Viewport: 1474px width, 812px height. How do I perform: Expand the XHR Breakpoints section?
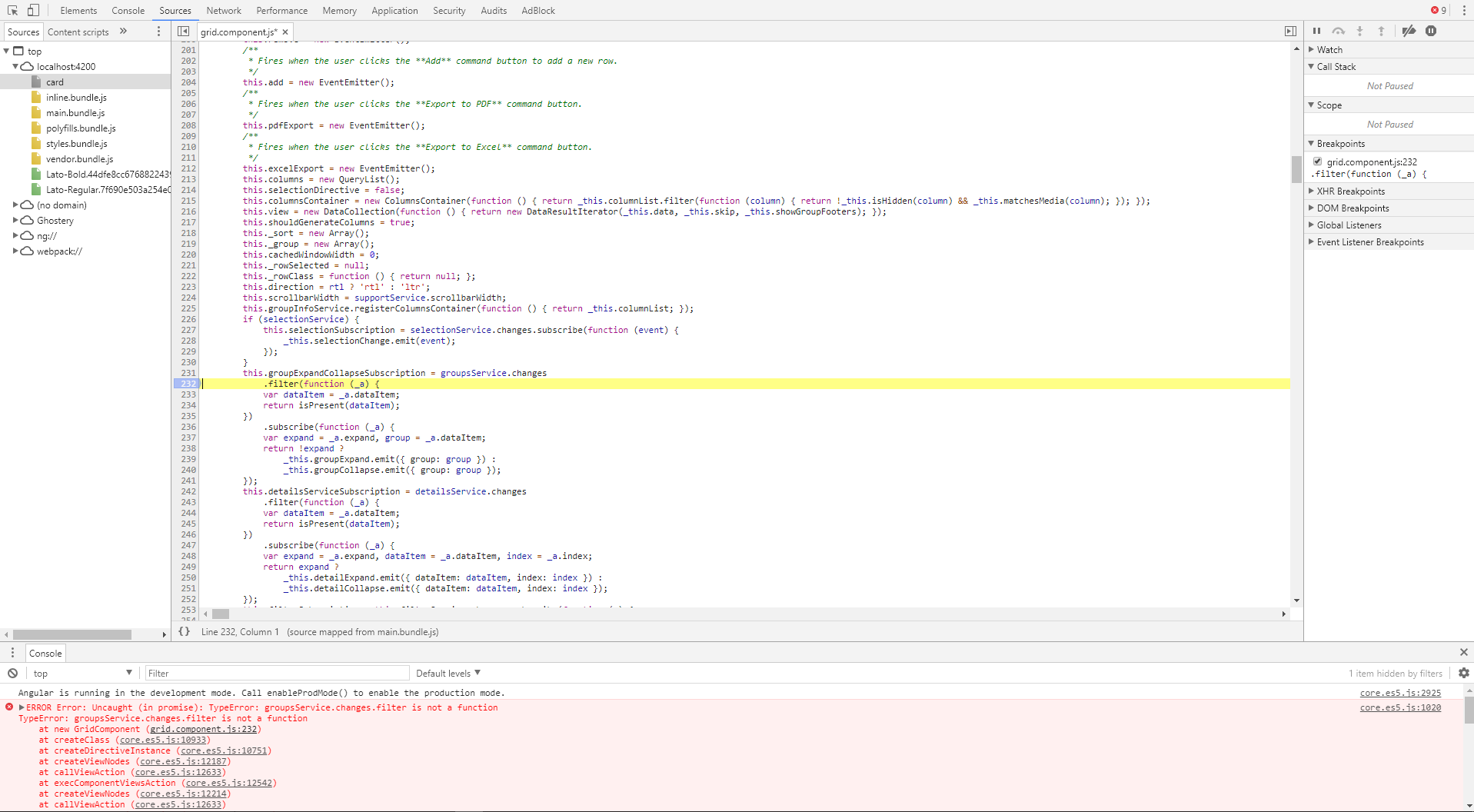tap(1311, 191)
